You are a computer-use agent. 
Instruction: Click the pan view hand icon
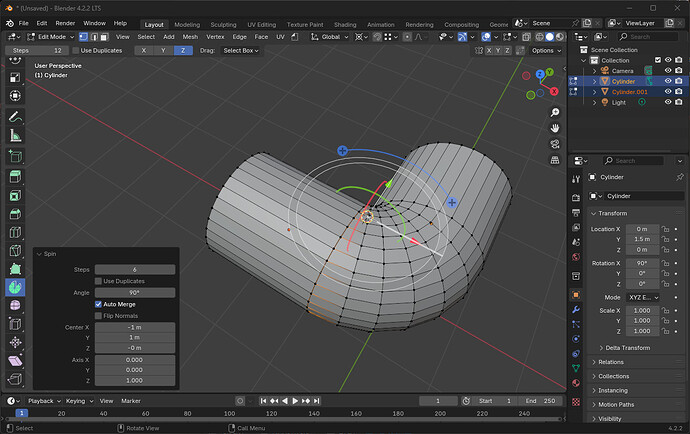coord(555,128)
